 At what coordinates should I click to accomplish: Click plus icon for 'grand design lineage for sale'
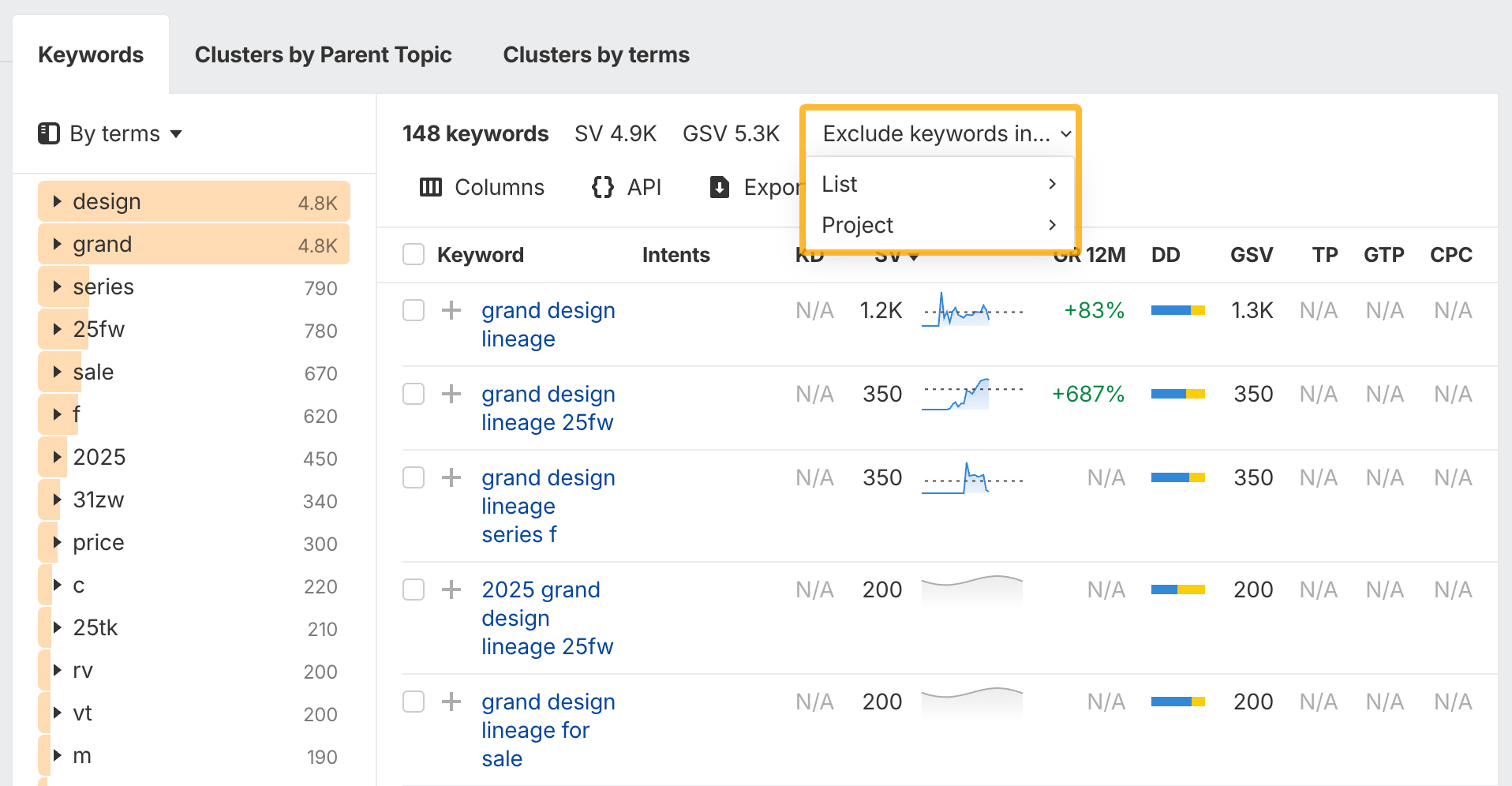451,702
